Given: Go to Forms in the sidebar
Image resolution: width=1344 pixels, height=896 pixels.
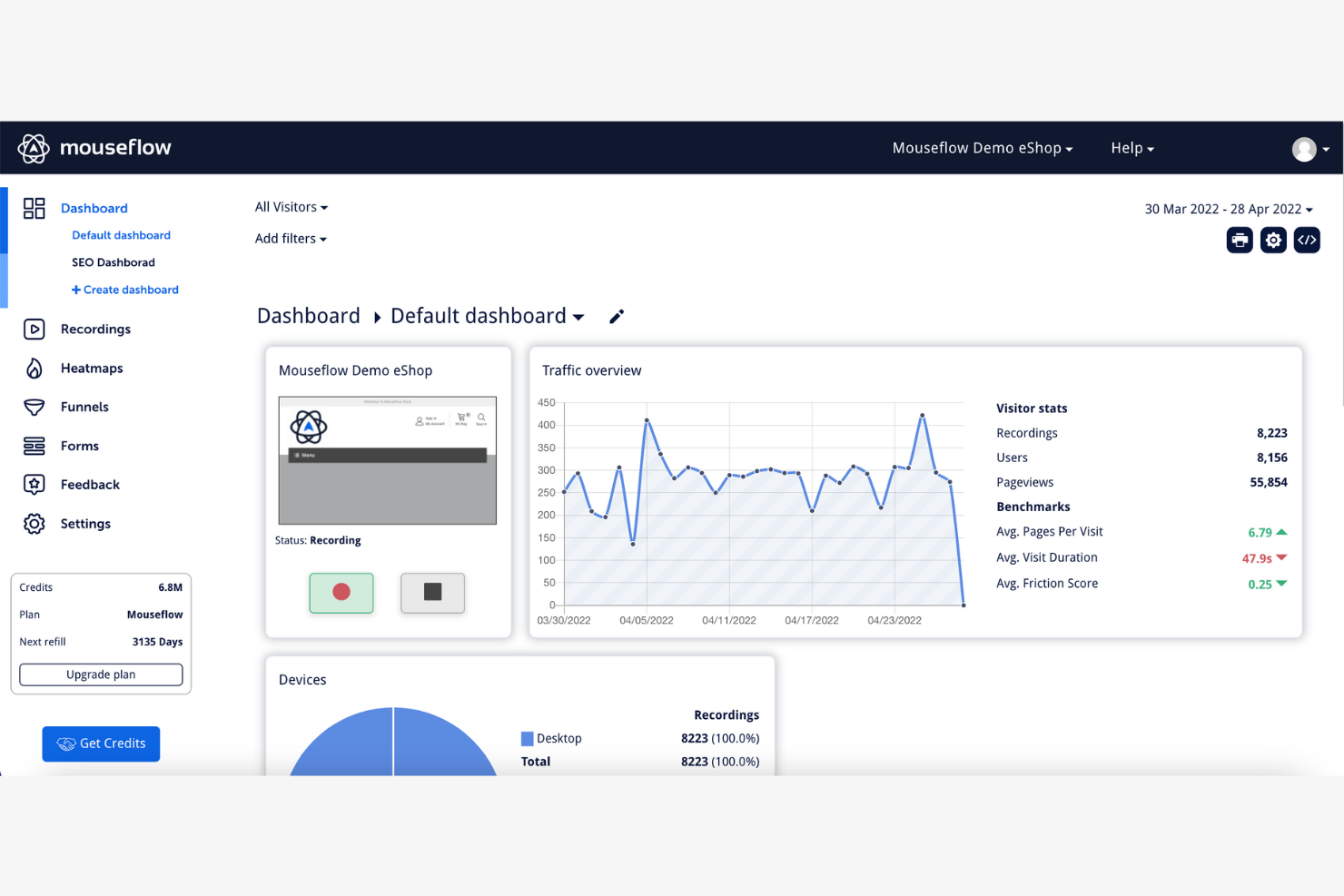Looking at the screenshot, I should tap(80, 446).
